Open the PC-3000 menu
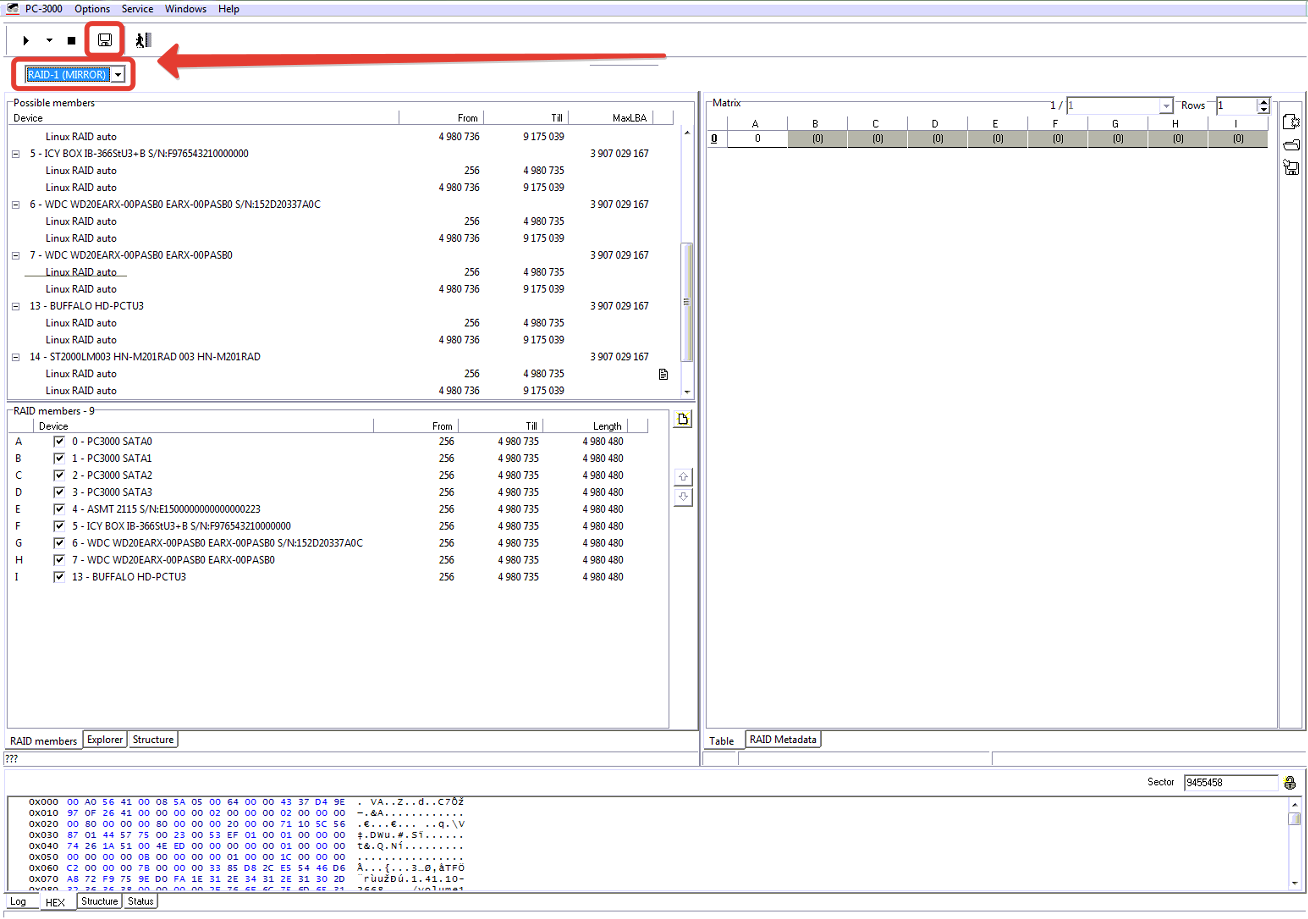1308x919 pixels. (35, 9)
